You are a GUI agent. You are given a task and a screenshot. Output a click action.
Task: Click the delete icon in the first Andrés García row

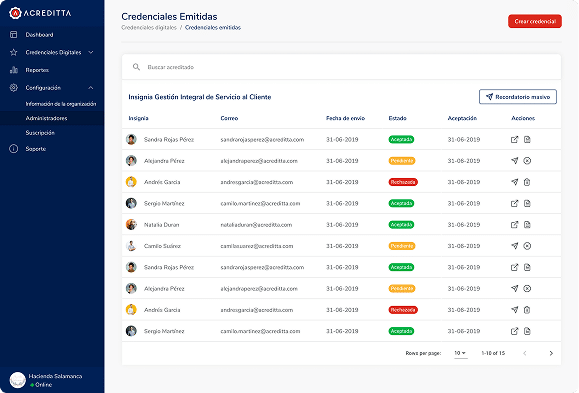(x=527, y=182)
